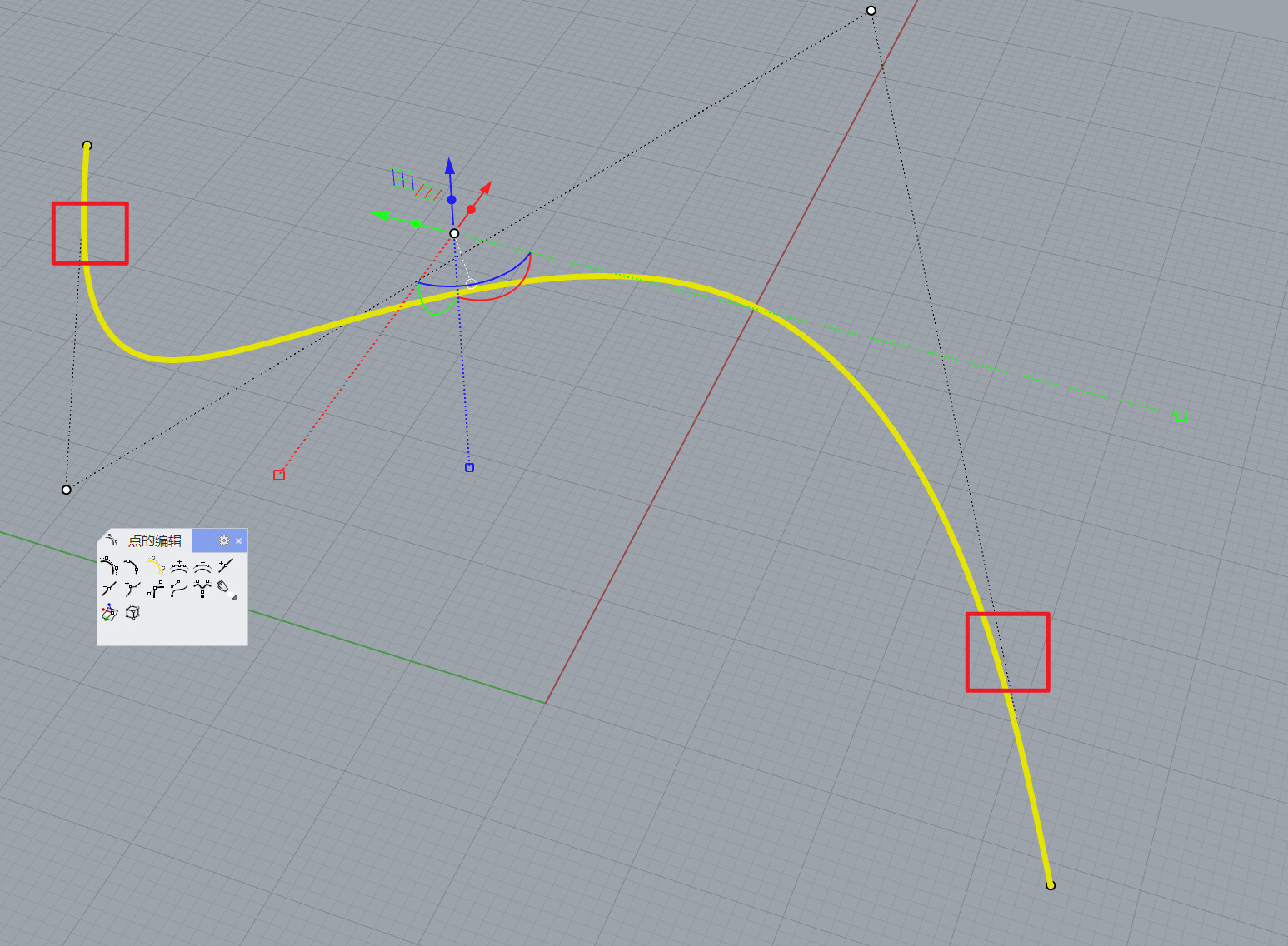Screen dimensions: 1288x946
Task: Close the 点的编辑 floating toolbar
Action: click(239, 541)
